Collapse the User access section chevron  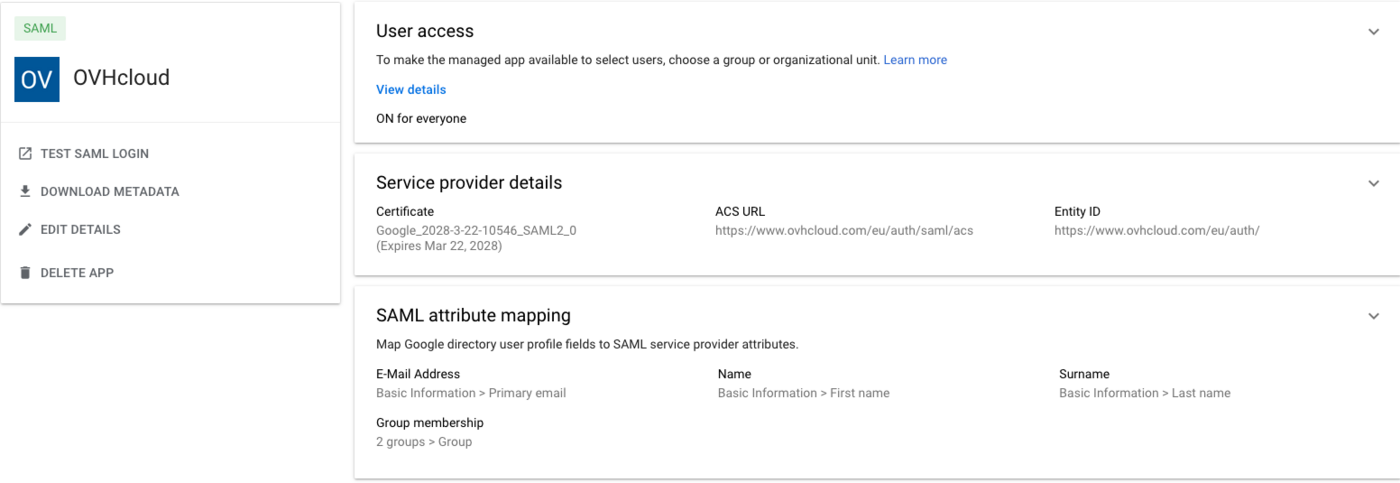(x=1373, y=32)
